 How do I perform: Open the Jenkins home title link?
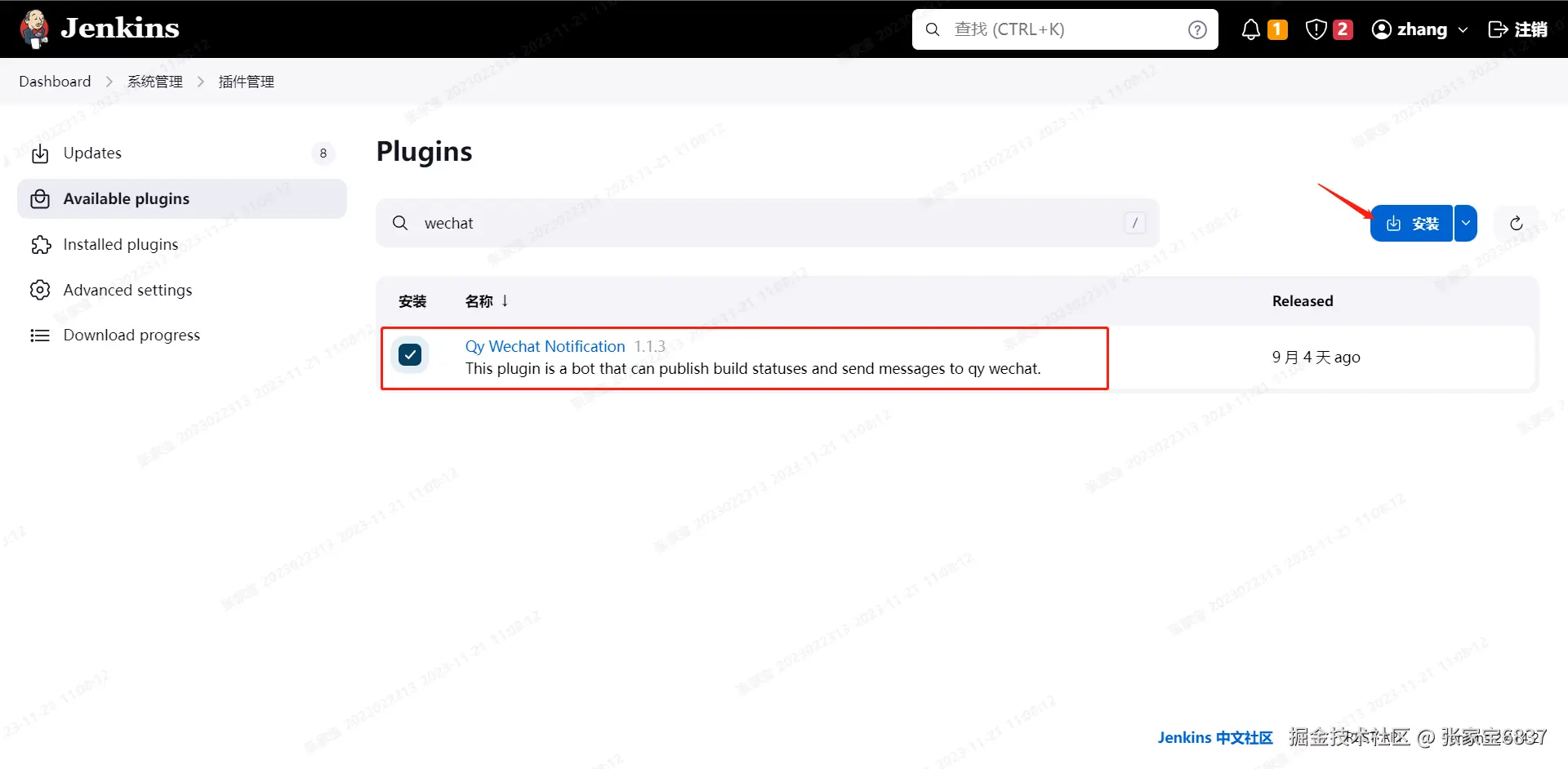click(x=120, y=29)
